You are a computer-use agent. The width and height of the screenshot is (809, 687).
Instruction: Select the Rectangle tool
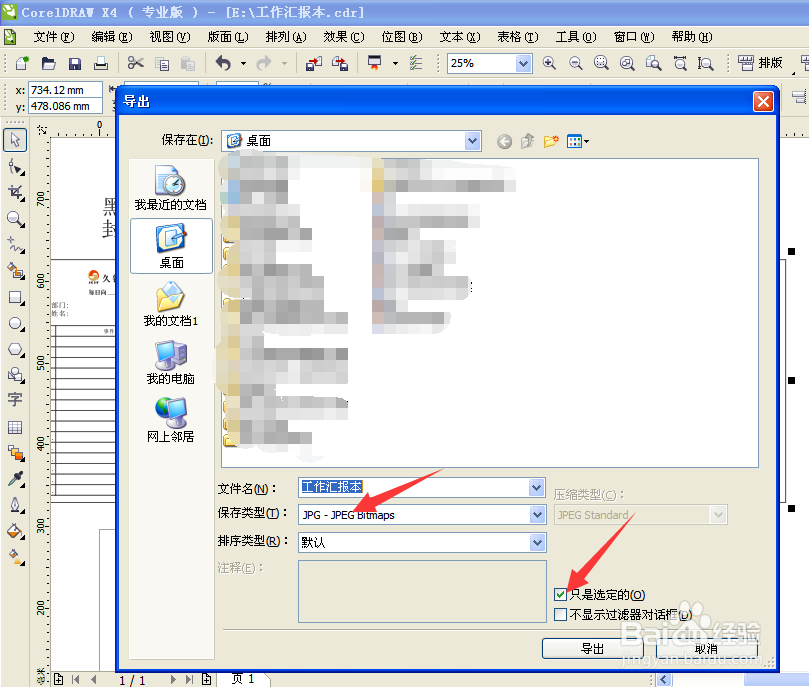coord(15,298)
